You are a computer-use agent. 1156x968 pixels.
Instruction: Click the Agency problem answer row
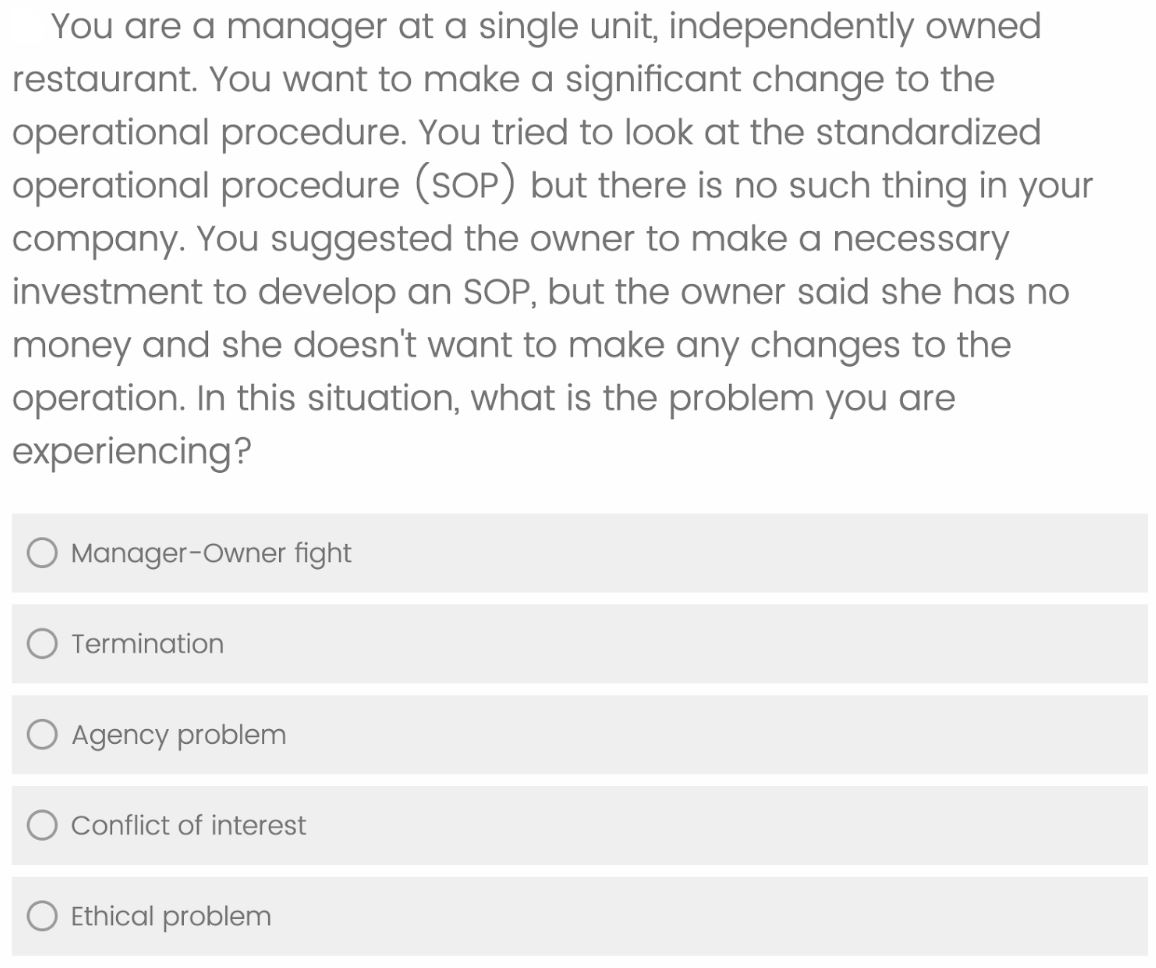pos(578,734)
